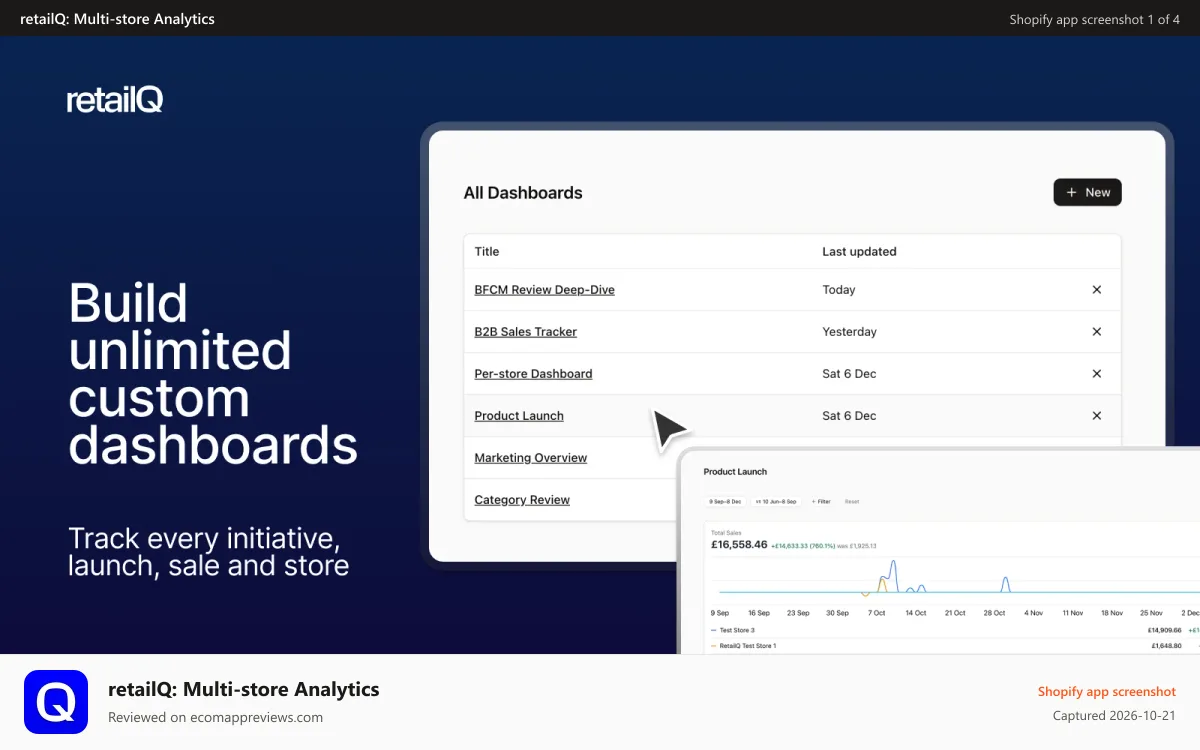The image size is (1200, 750).
Task: Click the Shopify app screenshot orange label
Action: pyautogui.click(x=1106, y=692)
